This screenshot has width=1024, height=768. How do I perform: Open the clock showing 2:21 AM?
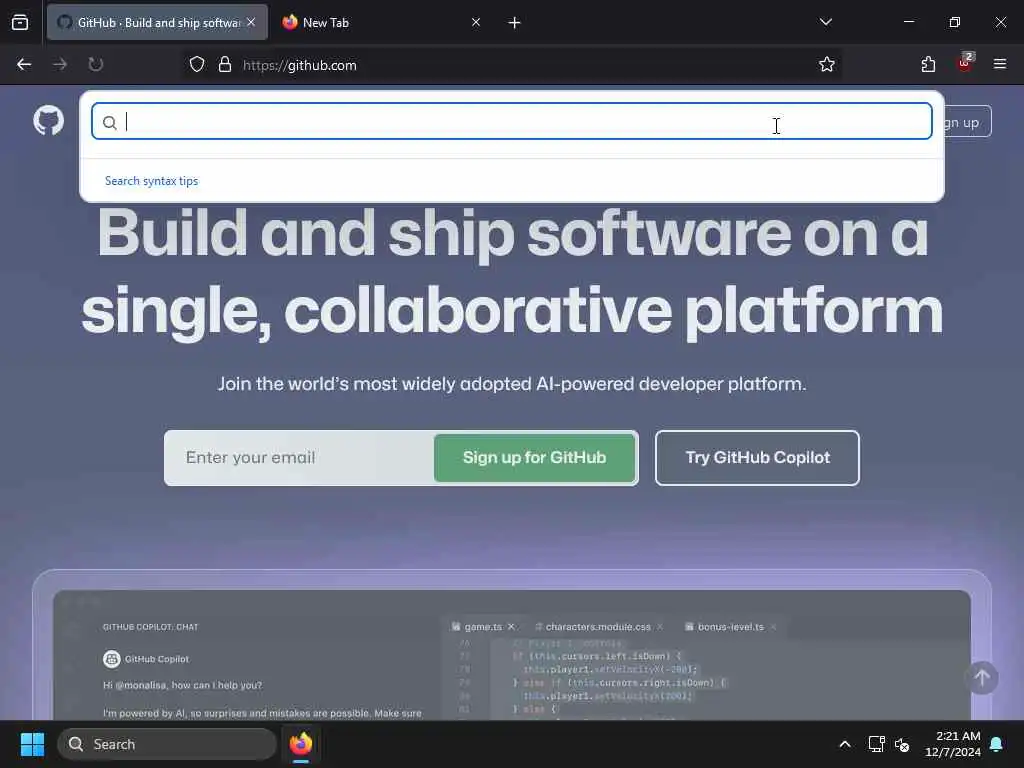(x=953, y=744)
